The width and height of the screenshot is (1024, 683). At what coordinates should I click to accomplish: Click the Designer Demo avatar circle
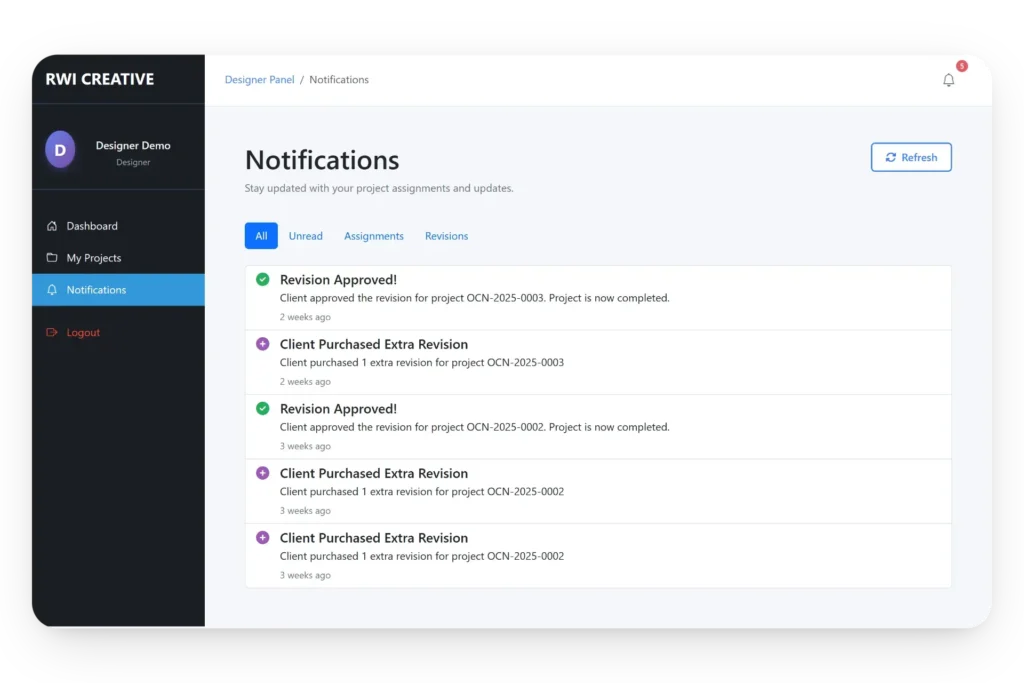coord(60,150)
